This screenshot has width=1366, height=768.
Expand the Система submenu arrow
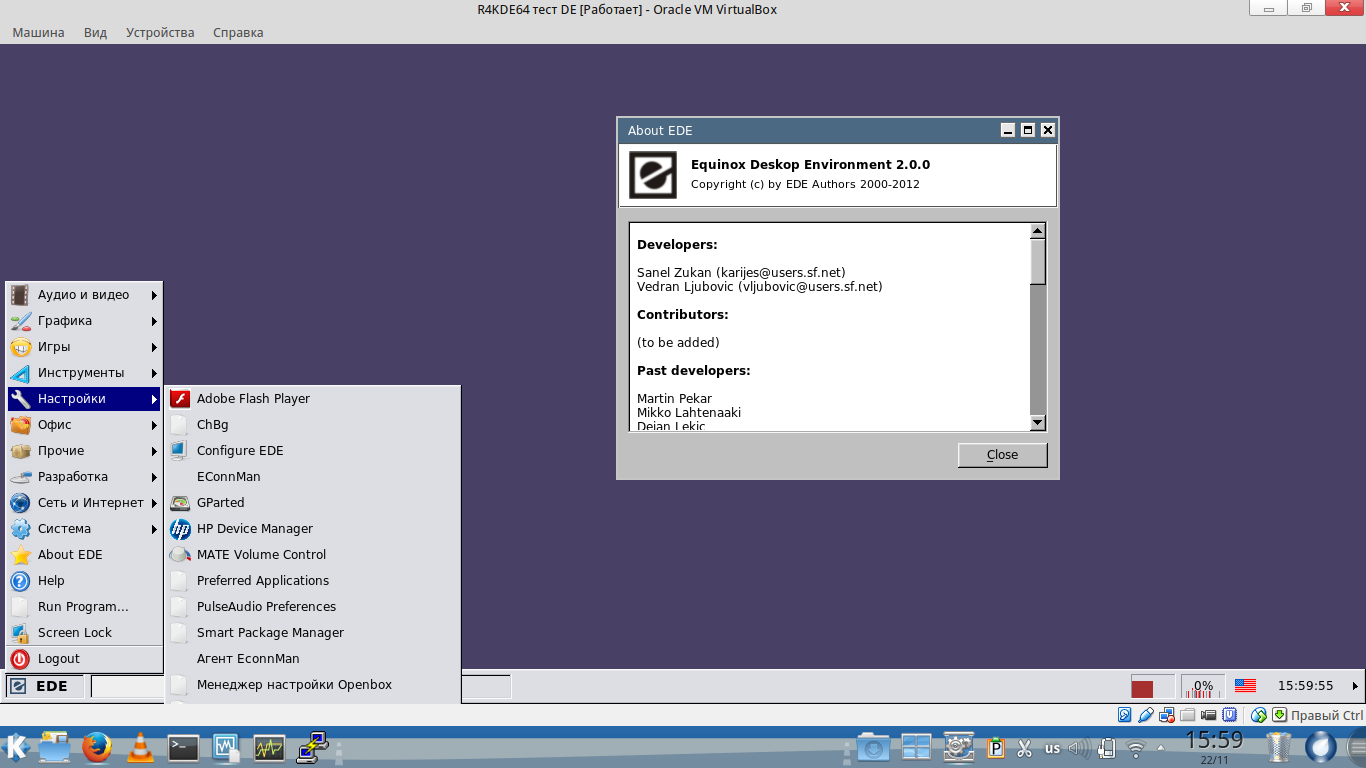click(x=154, y=529)
